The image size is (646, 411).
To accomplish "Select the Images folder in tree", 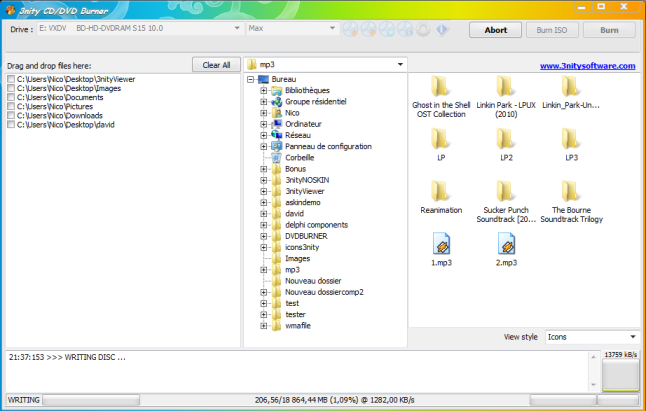I will point(297,259).
